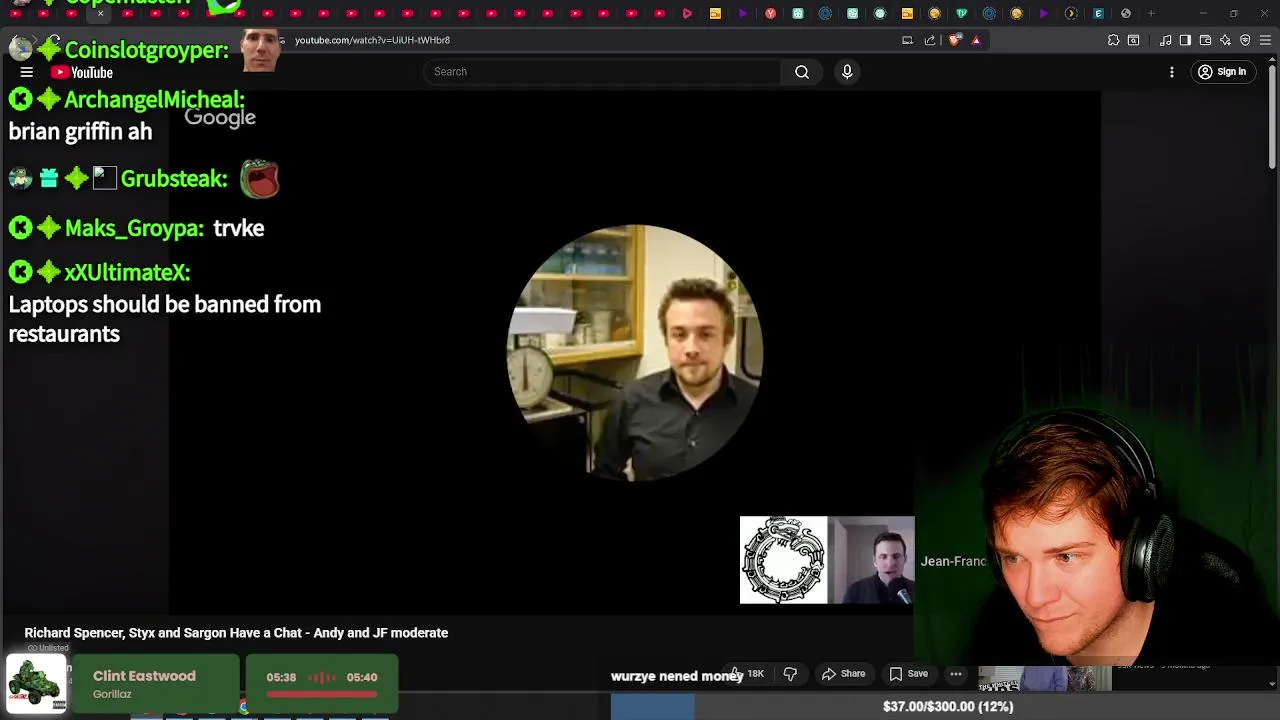Like the video with 18K likes
The width and height of the screenshot is (1280, 720).
748,674
